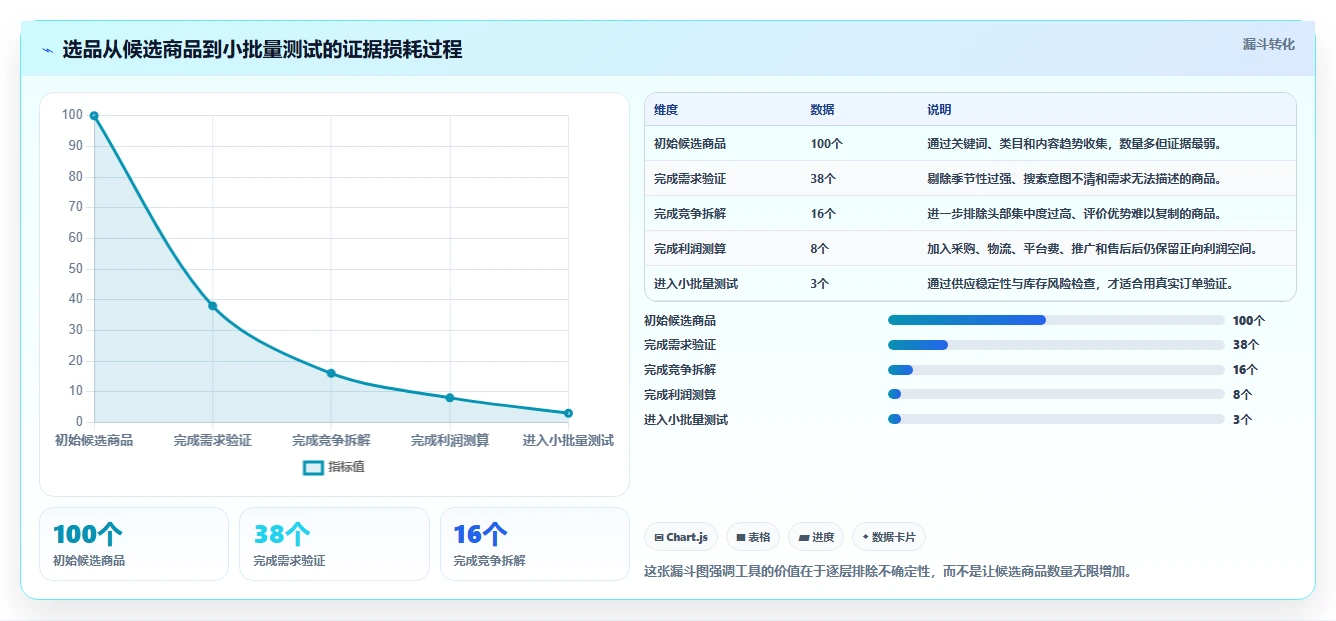
Task: Click the 100个 初始候选商品 data card
Action: coord(134,544)
